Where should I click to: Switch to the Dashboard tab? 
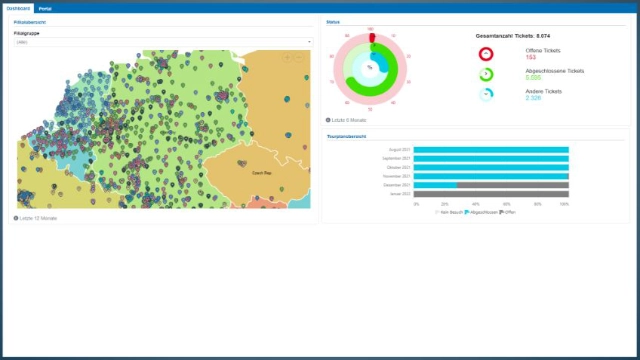(x=18, y=9)
